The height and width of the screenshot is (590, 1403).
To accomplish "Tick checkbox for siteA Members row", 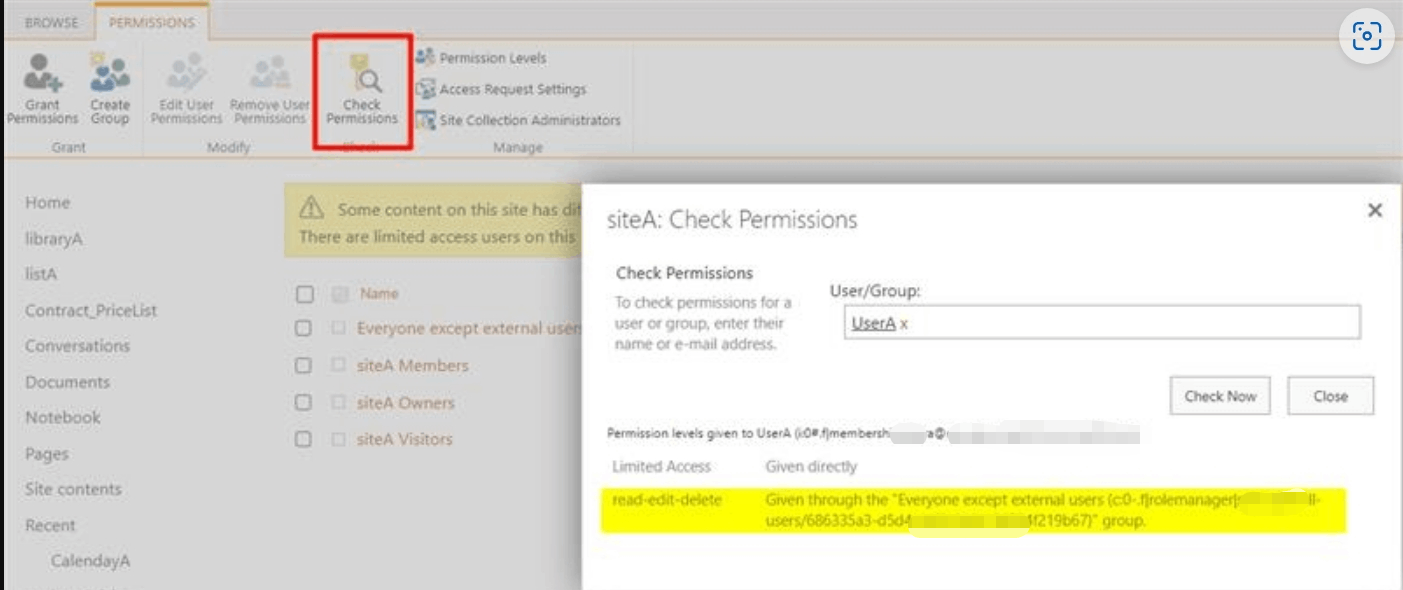I will pyautogui.click(x=305, y=366).
